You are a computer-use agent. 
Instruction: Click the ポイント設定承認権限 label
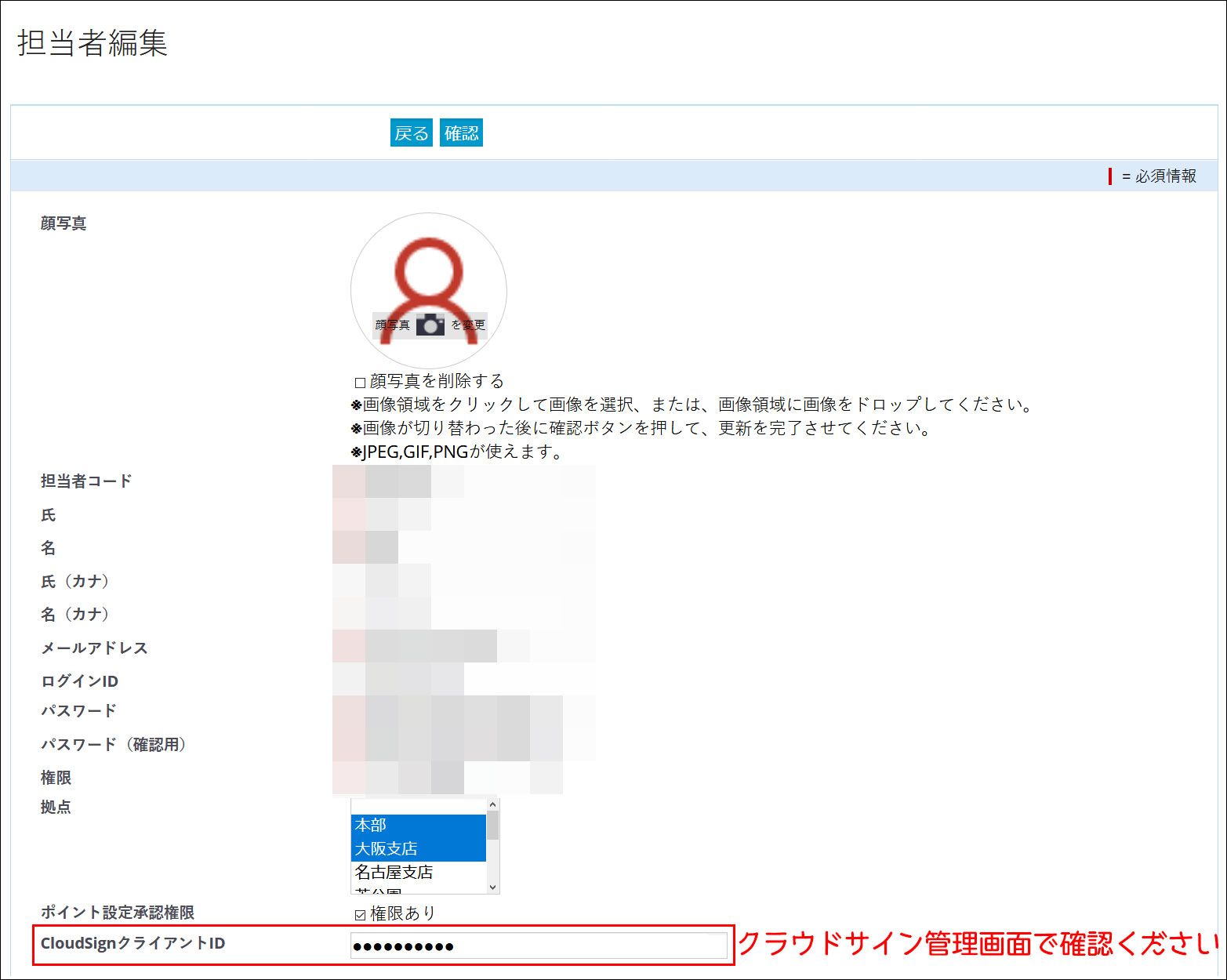pyautogui.click(x=118, y=913)
